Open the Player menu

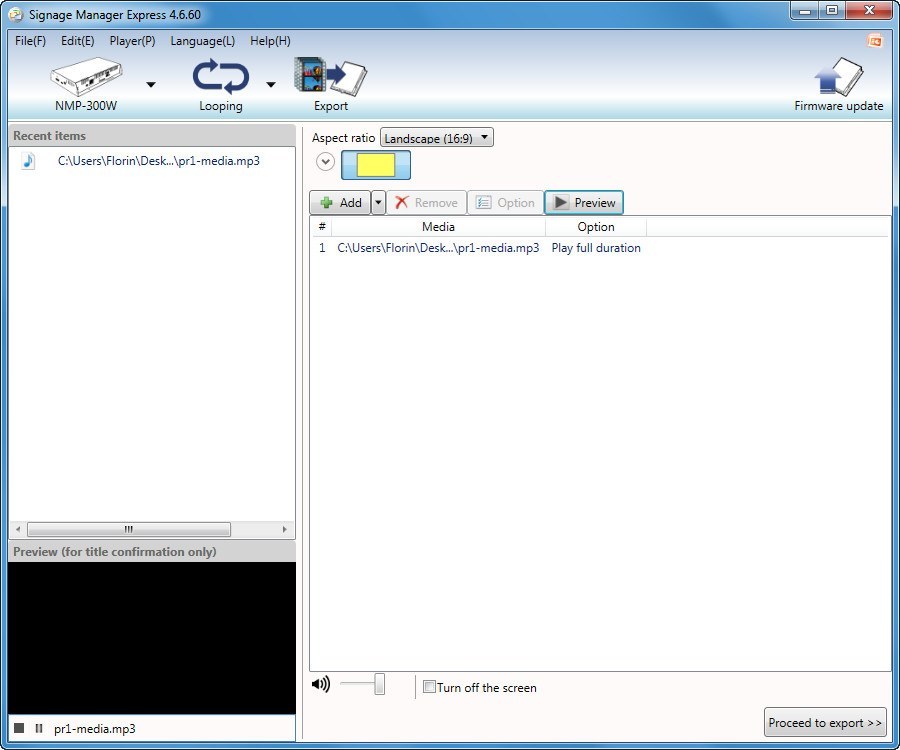point(131,41)
